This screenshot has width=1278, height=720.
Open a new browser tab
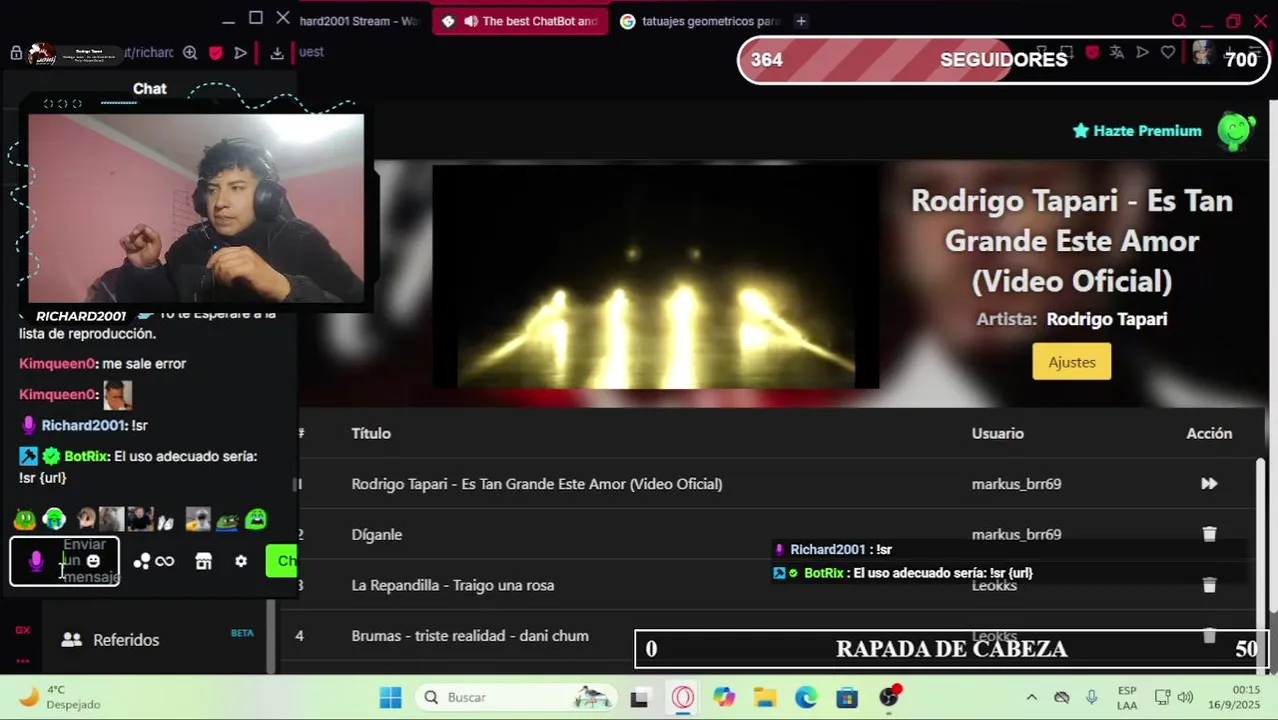click(x=801, y=21)
